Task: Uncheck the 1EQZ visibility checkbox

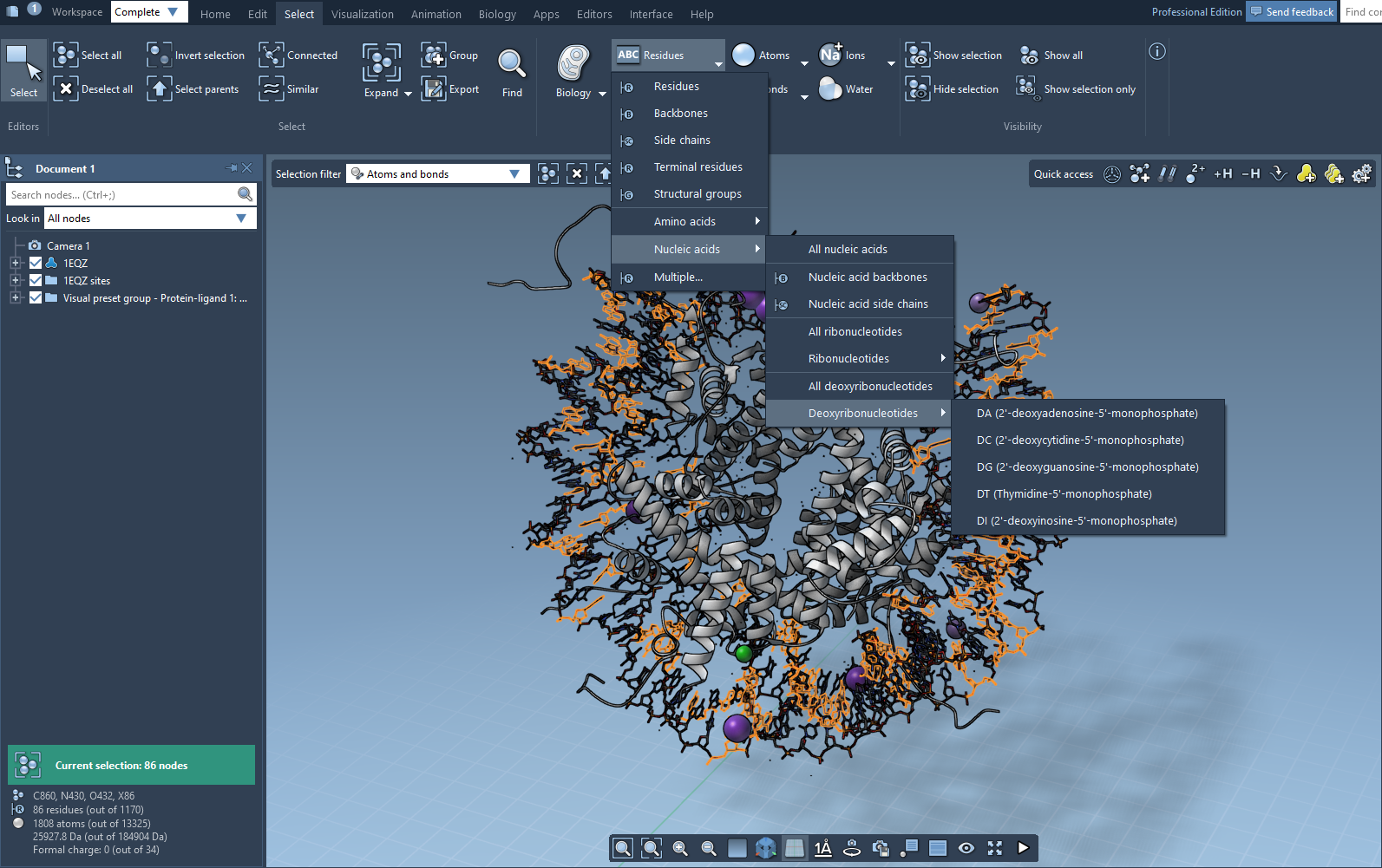Action: tap(36, 263)
